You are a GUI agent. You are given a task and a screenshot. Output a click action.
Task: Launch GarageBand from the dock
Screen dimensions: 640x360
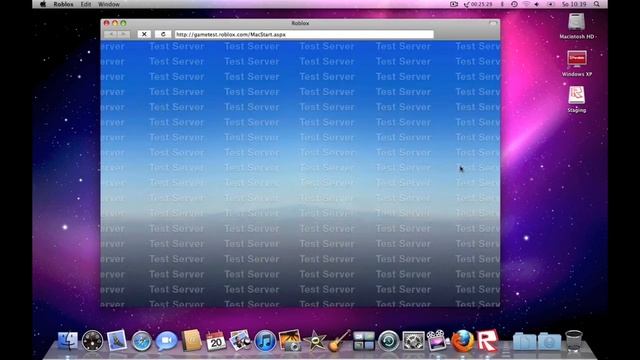pyautogui.click(x=339, y=340)
